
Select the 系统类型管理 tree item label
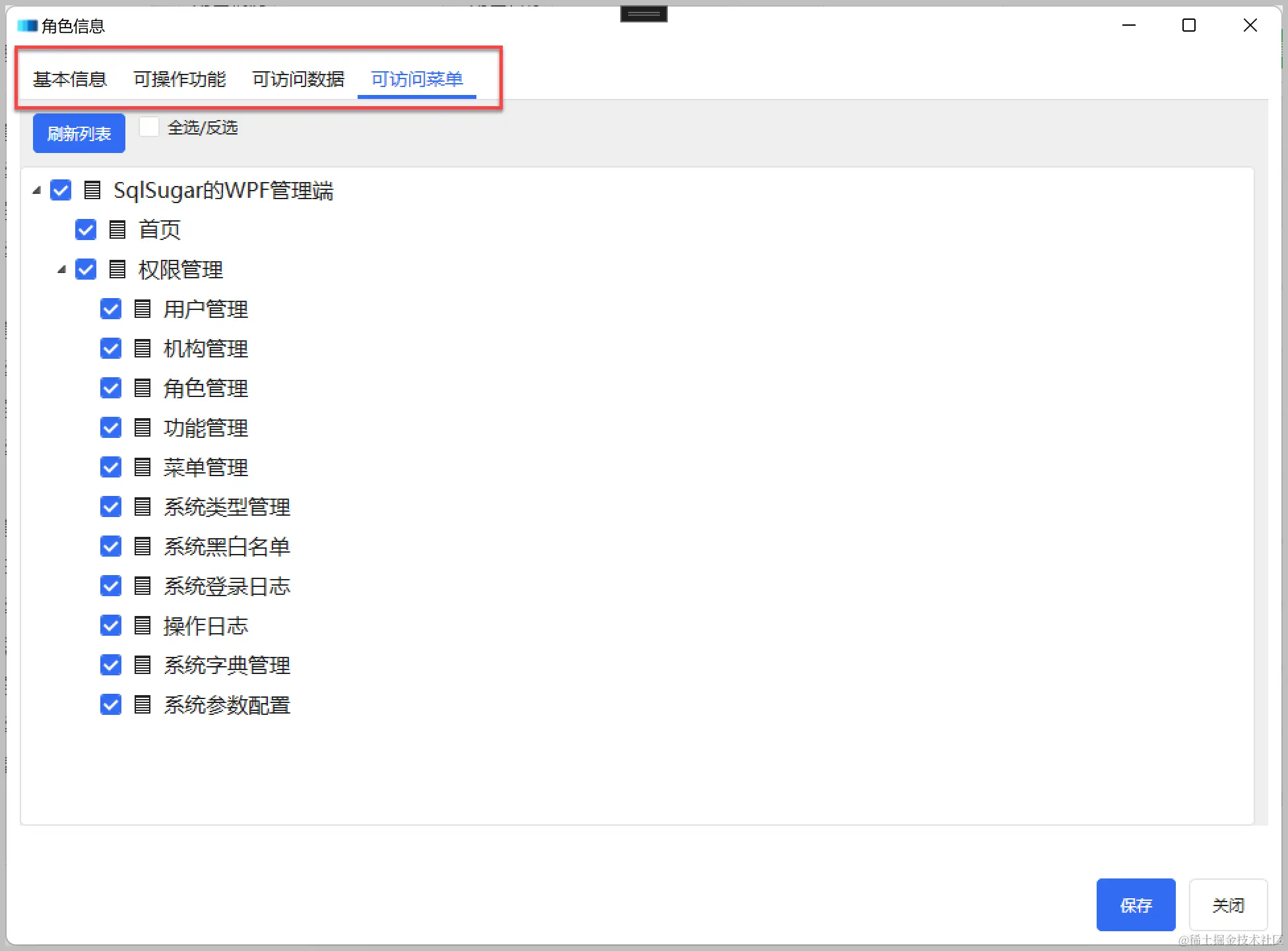pos(226,506)
